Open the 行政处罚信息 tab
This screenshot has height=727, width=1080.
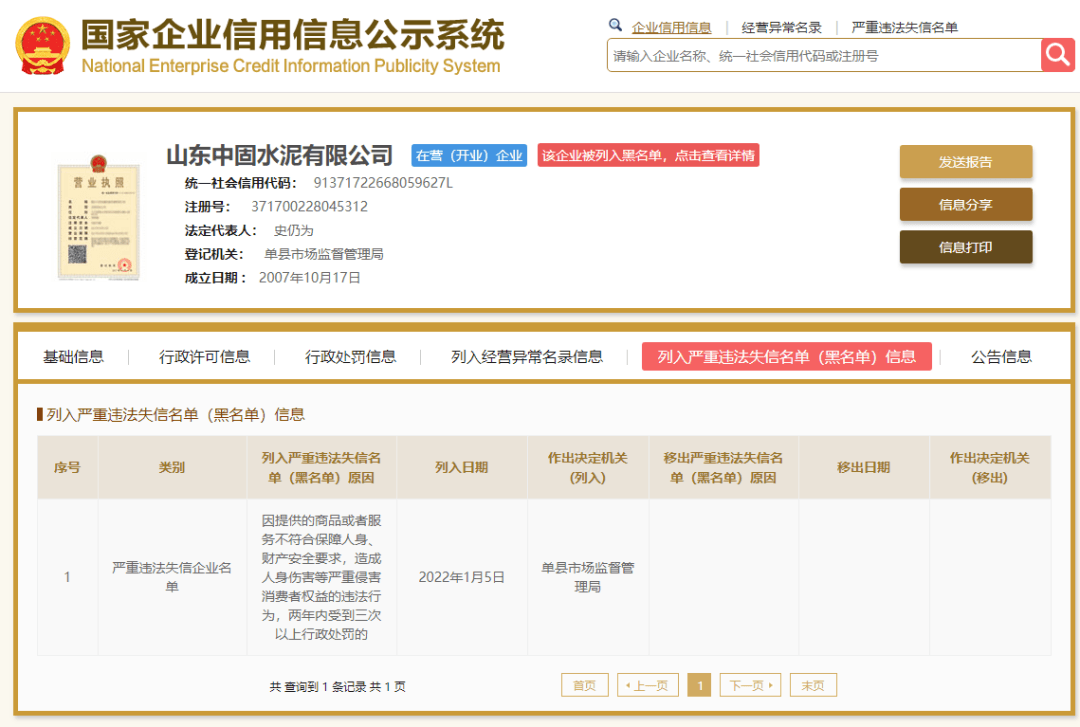351,357
